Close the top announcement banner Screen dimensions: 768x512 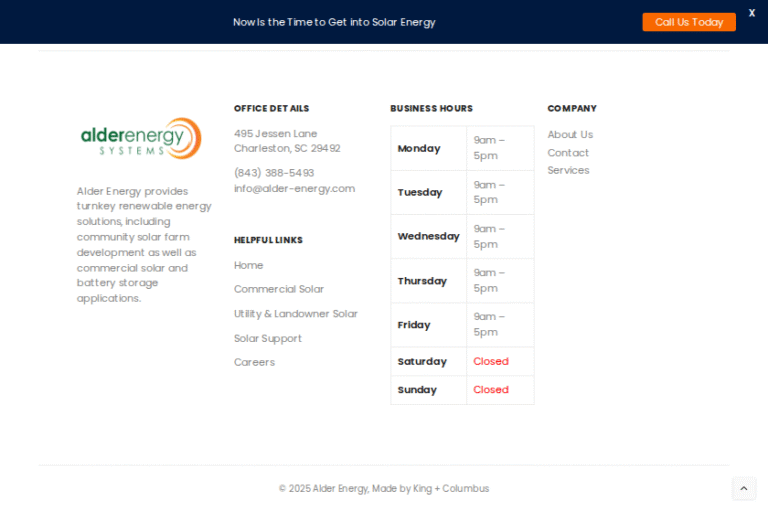[751, 13]
